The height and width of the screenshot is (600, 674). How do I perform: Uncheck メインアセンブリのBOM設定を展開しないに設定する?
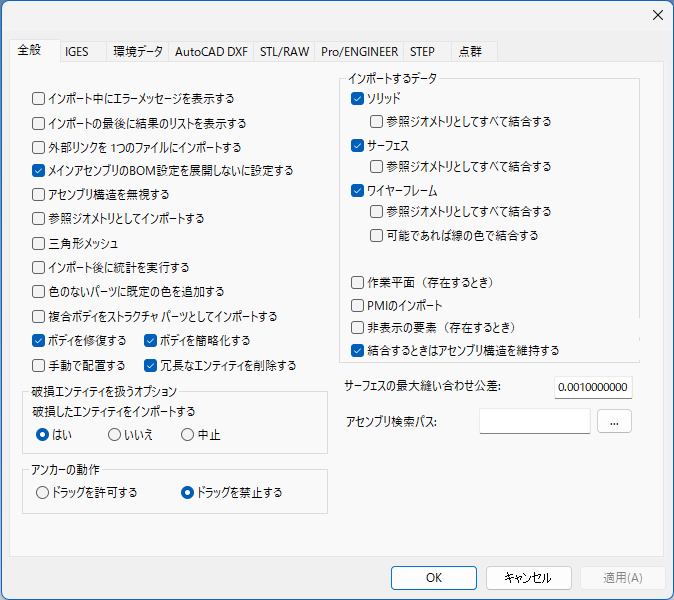click(38, 171)
